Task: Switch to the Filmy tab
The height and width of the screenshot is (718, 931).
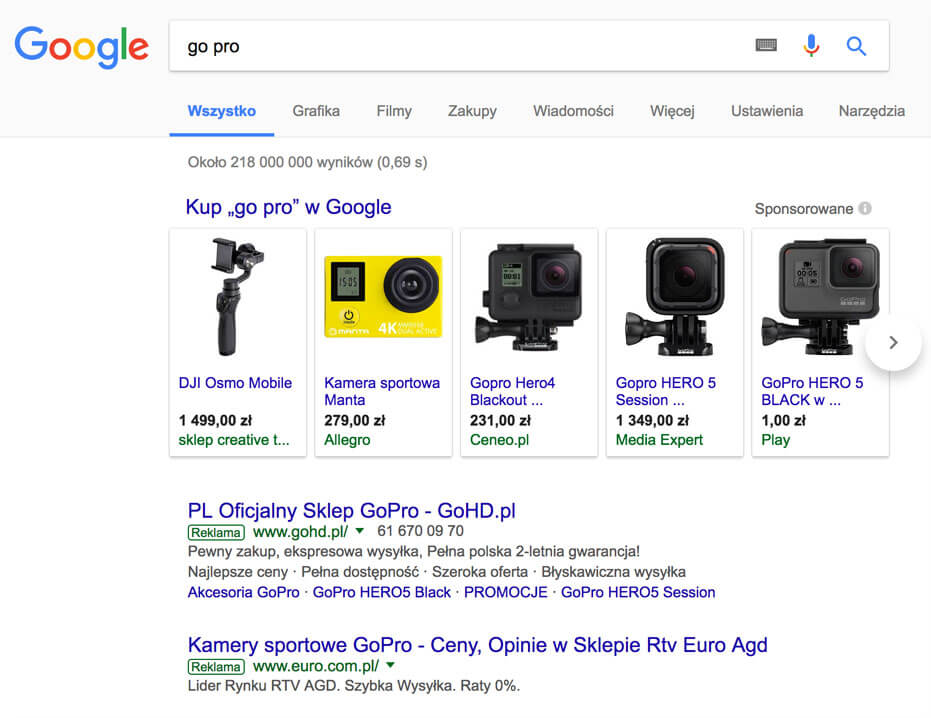Action: coord(394,111)
